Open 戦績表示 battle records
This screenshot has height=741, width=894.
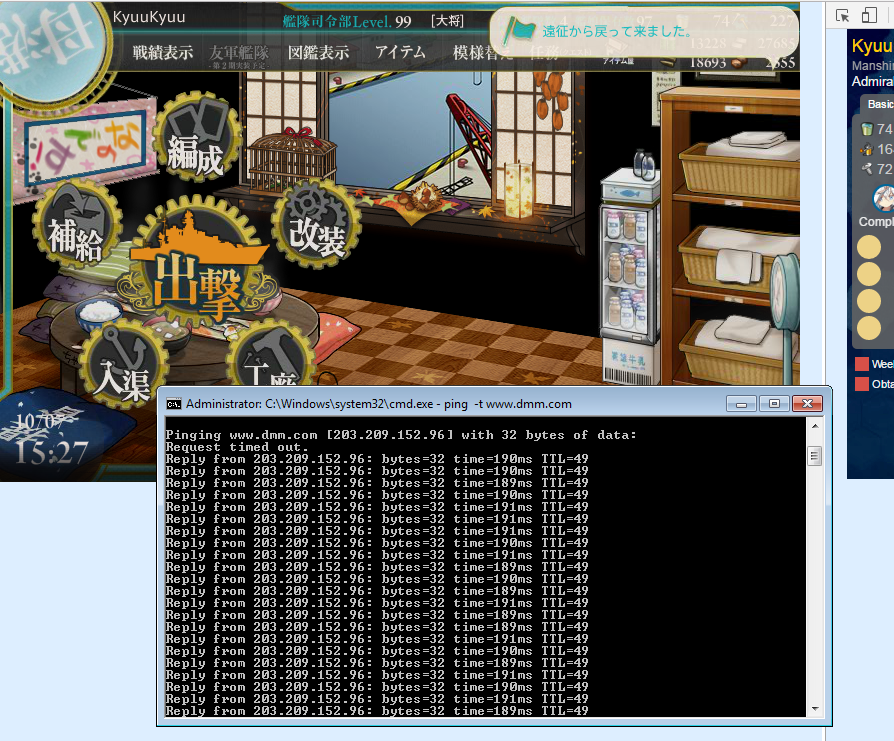163,52
